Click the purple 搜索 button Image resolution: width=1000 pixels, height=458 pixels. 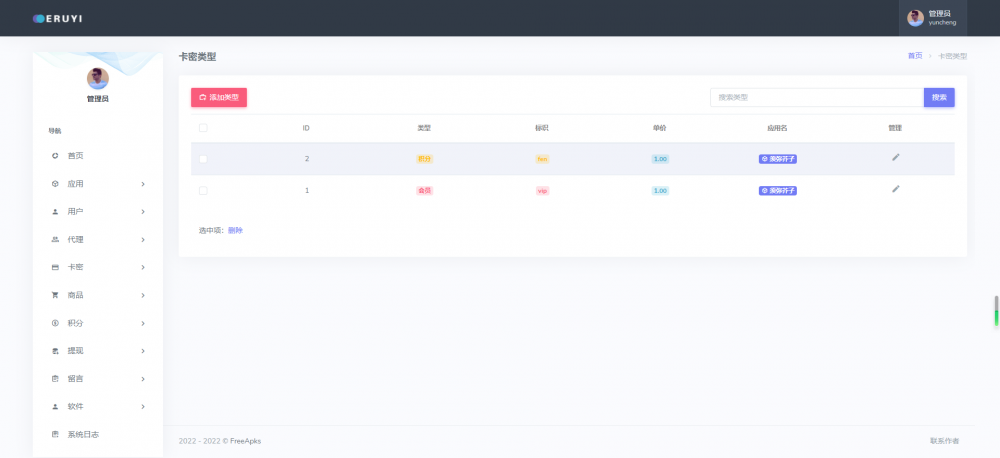(x=938, y=97)
